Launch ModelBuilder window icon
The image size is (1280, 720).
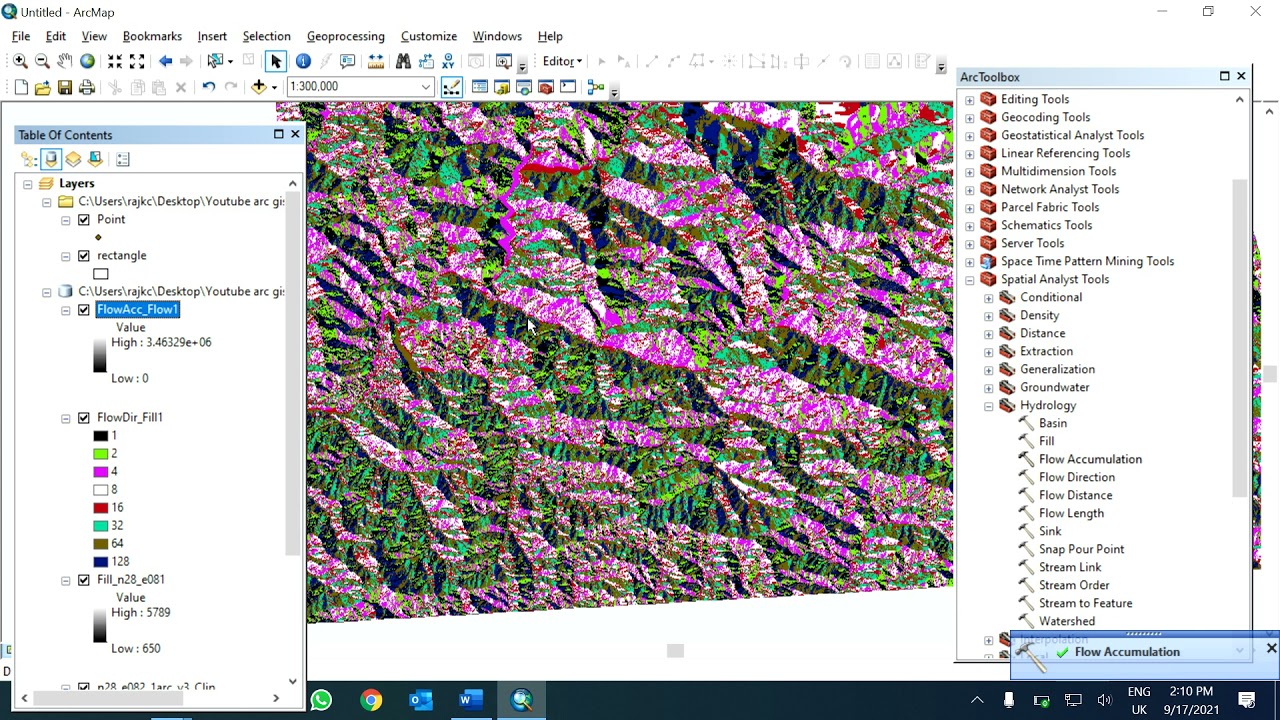(596, 87)
